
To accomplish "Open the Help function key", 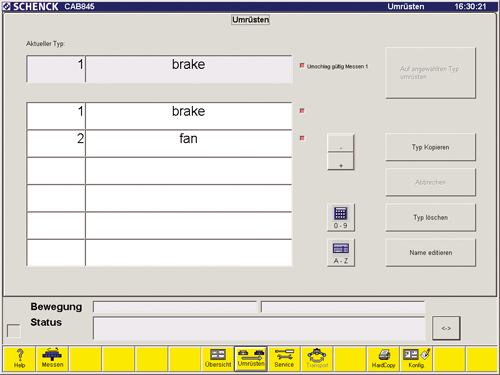I will pyautogui.click(x=19, y=359).
